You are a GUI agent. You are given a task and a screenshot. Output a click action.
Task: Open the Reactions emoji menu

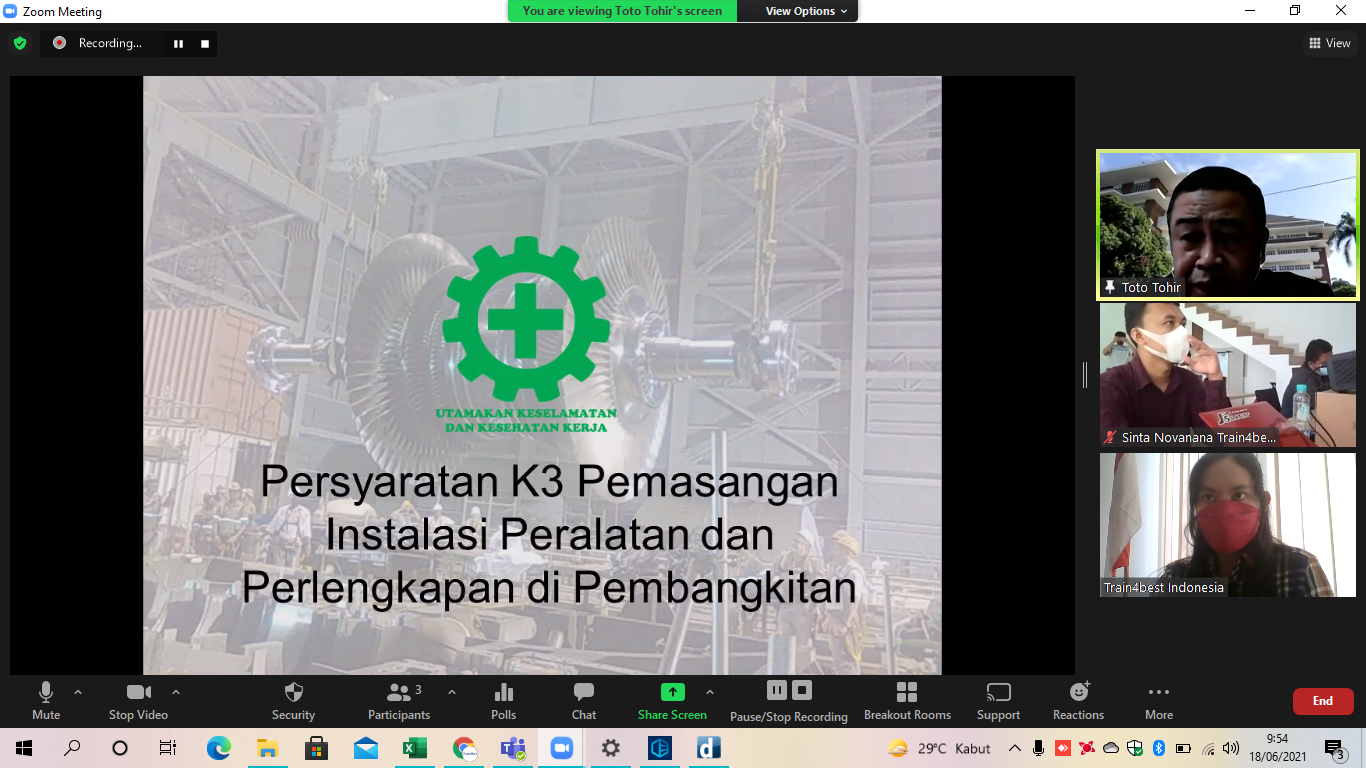click(1078, 700)
